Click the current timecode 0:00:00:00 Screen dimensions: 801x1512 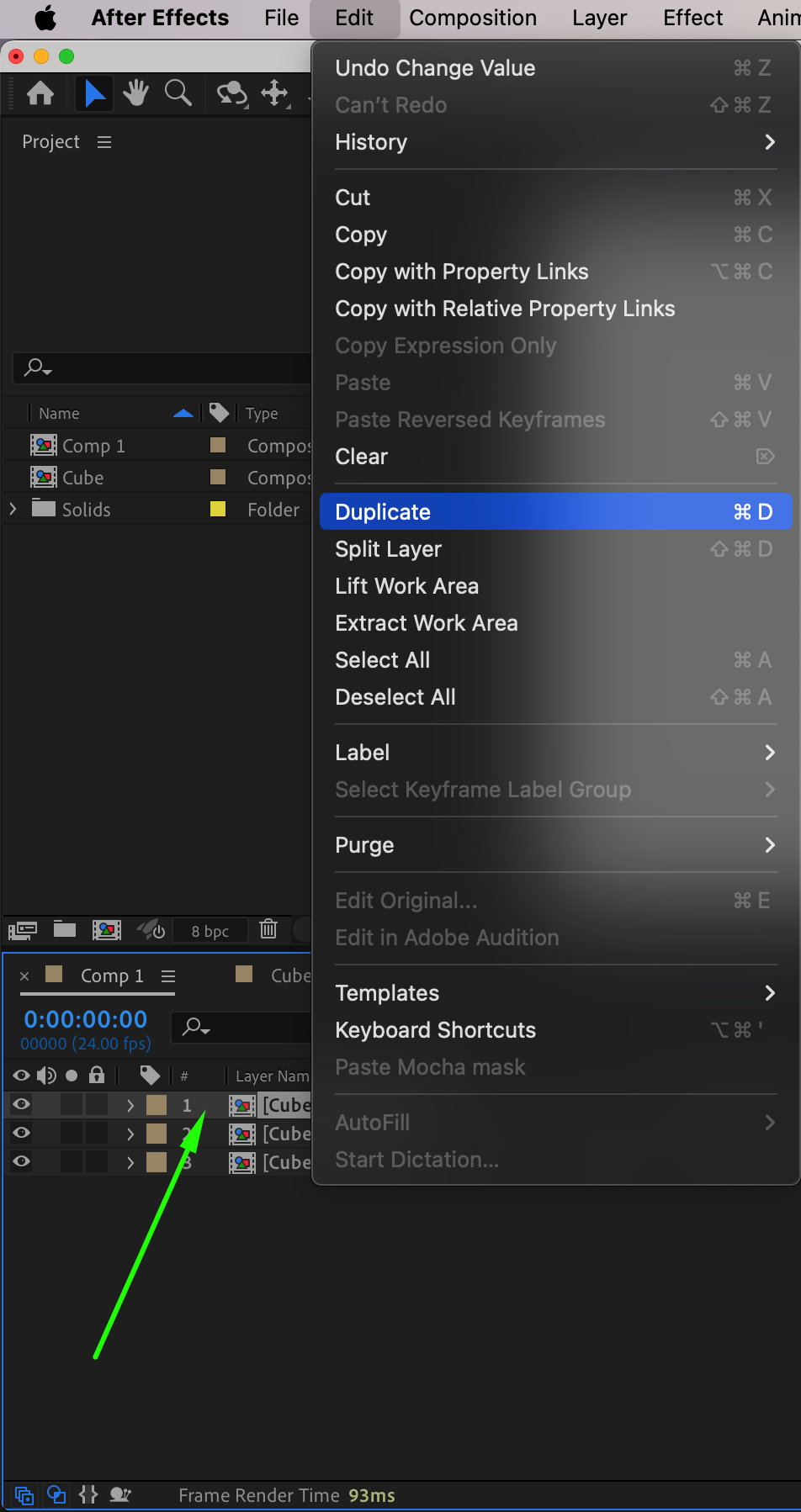(x=86, y=1019)
